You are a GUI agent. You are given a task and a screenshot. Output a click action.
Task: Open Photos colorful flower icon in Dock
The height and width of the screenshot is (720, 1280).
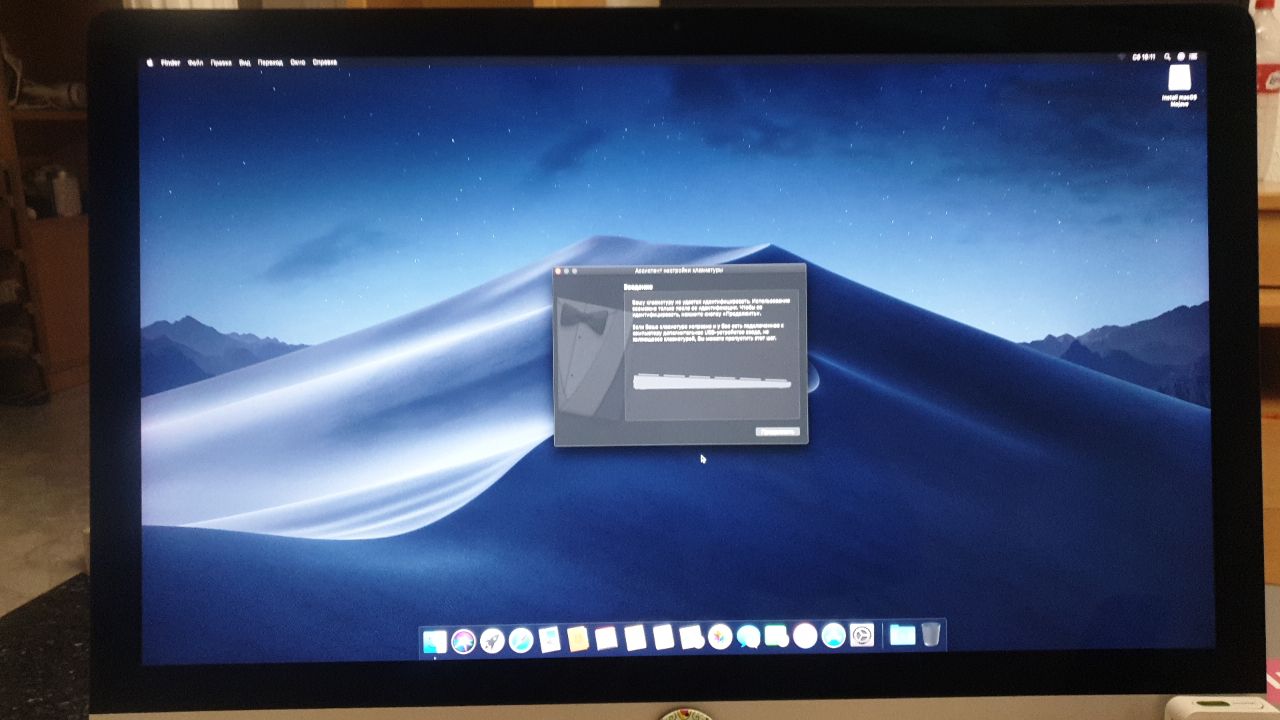720,636
